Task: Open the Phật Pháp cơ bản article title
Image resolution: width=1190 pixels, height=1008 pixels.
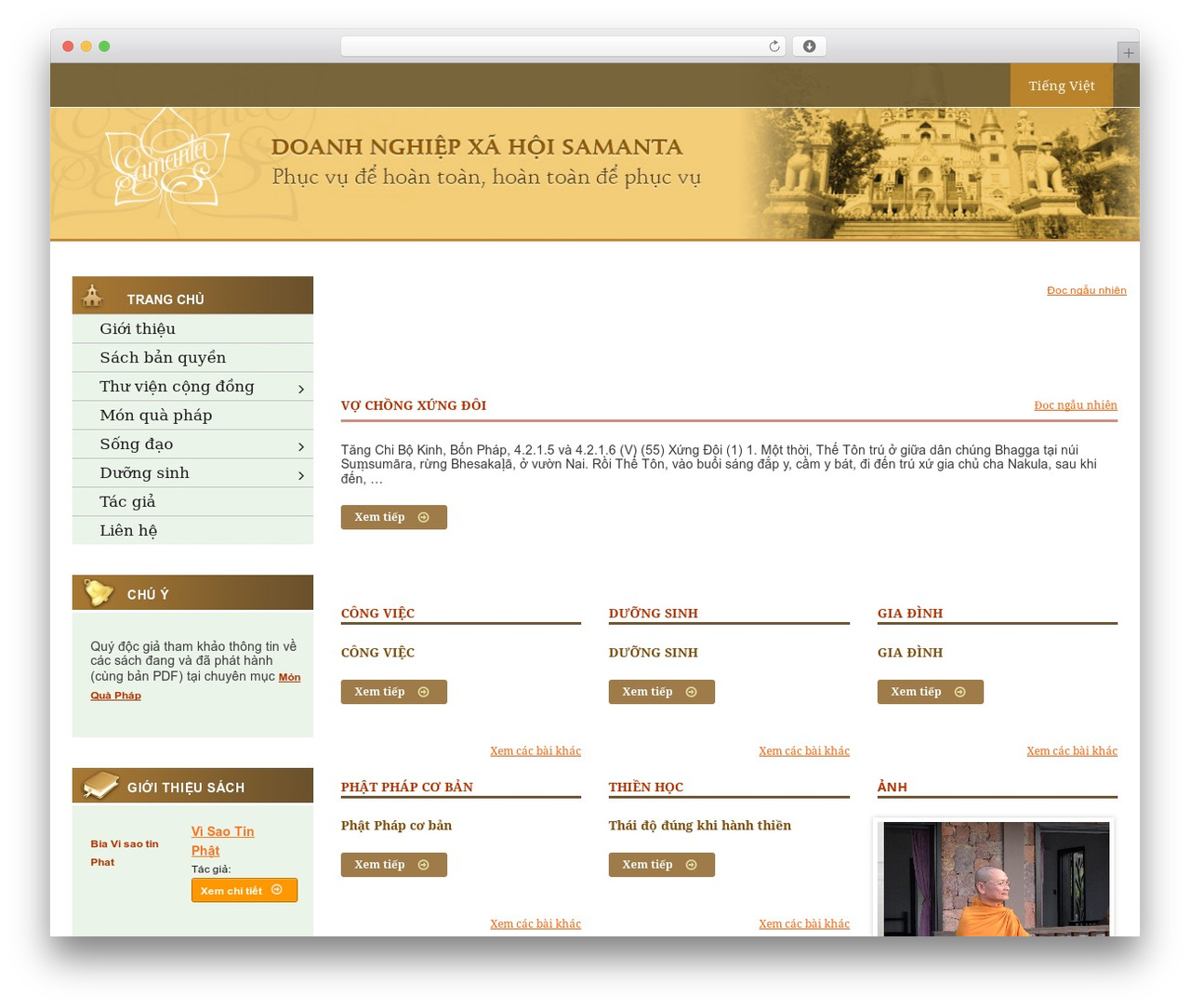Action: pos(396,826)
